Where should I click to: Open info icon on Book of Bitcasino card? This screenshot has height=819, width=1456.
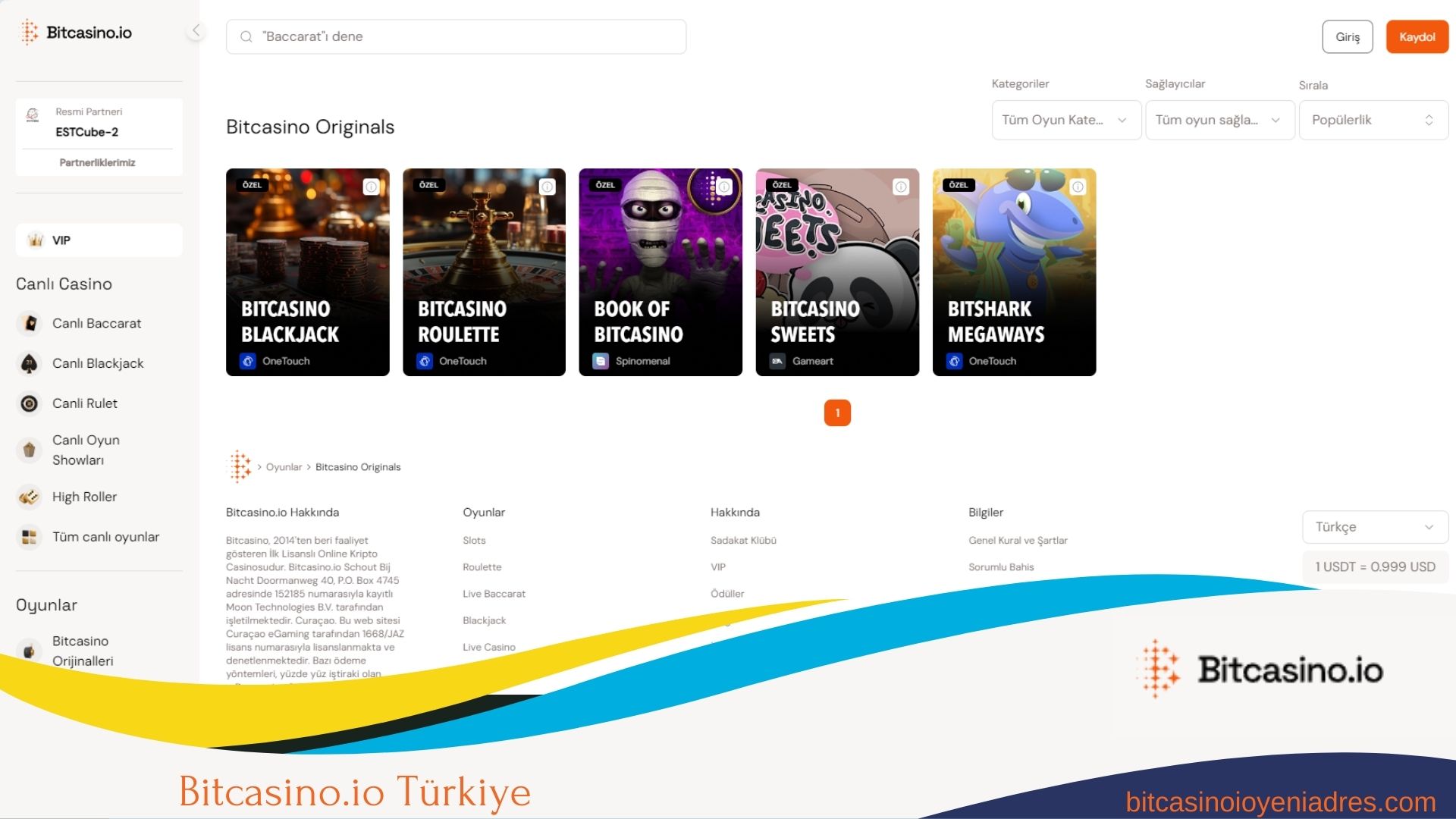tap(724, 187)
